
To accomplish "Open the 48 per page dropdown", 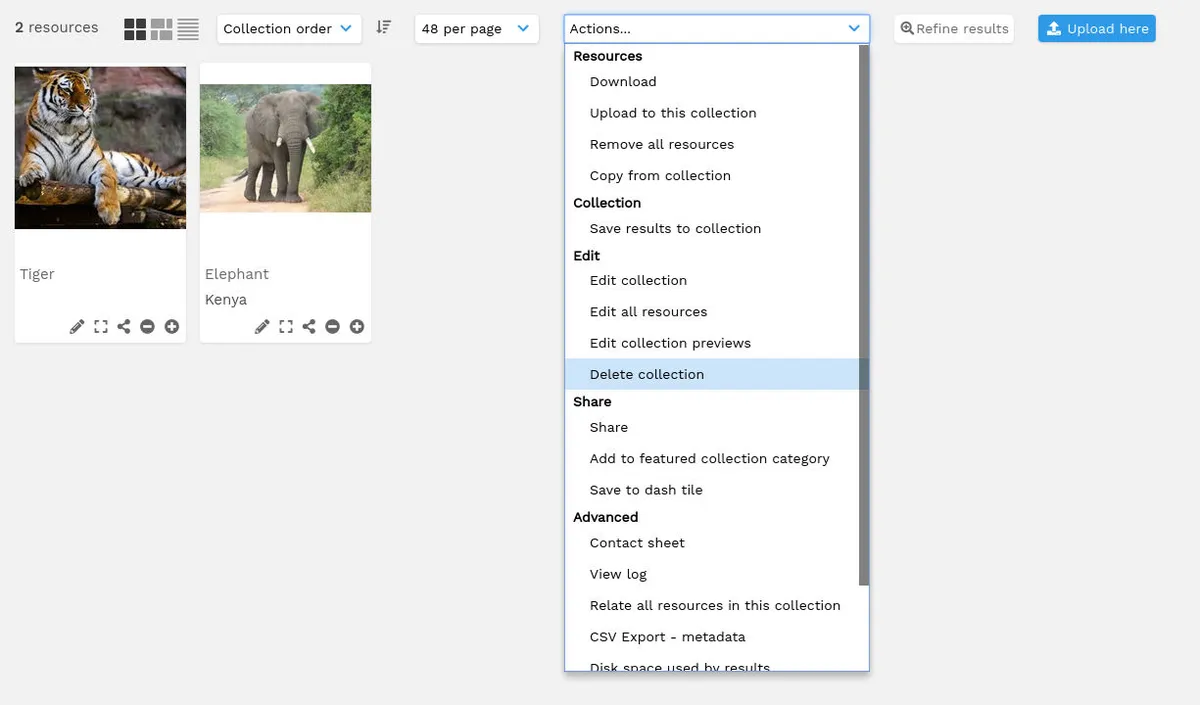I will pyautogui.click(x=476, y=29).
